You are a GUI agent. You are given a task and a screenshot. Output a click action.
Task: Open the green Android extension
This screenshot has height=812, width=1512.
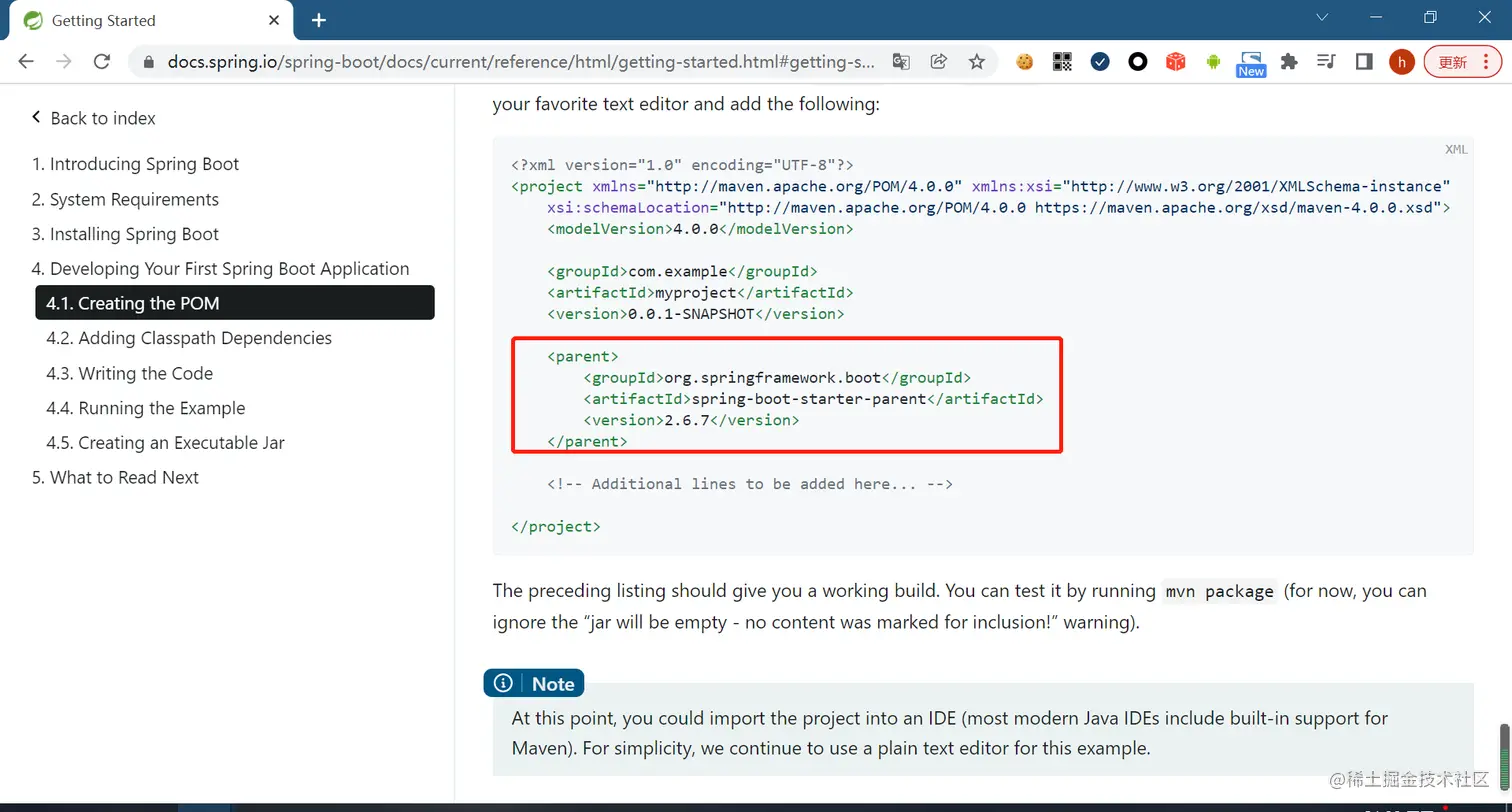1213,61
